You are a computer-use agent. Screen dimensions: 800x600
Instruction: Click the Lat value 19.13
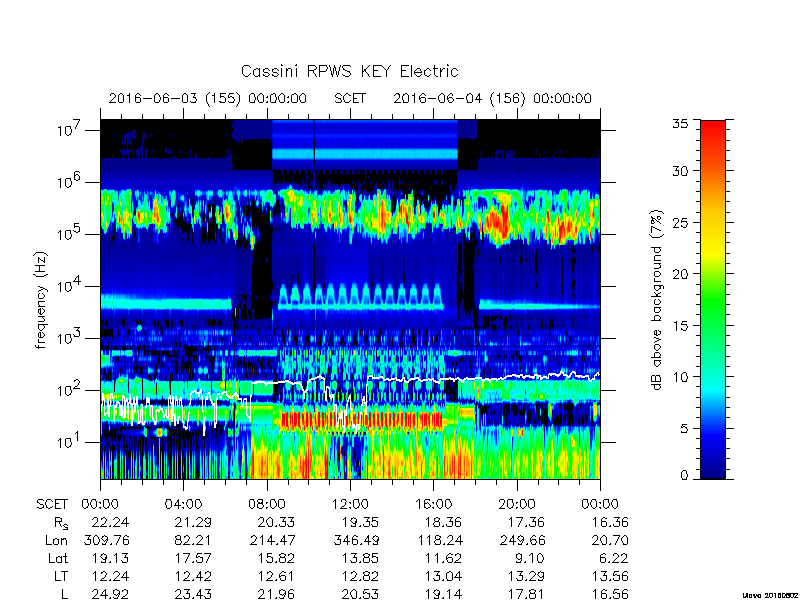(110, 558)
